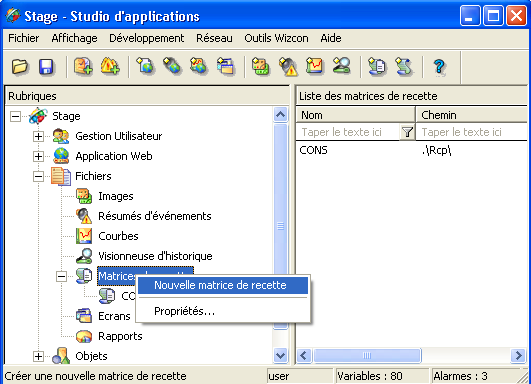The height and width of the screenshot is (384, 531).
Task: Click the Chemin column header
Action: click(471, 115)
